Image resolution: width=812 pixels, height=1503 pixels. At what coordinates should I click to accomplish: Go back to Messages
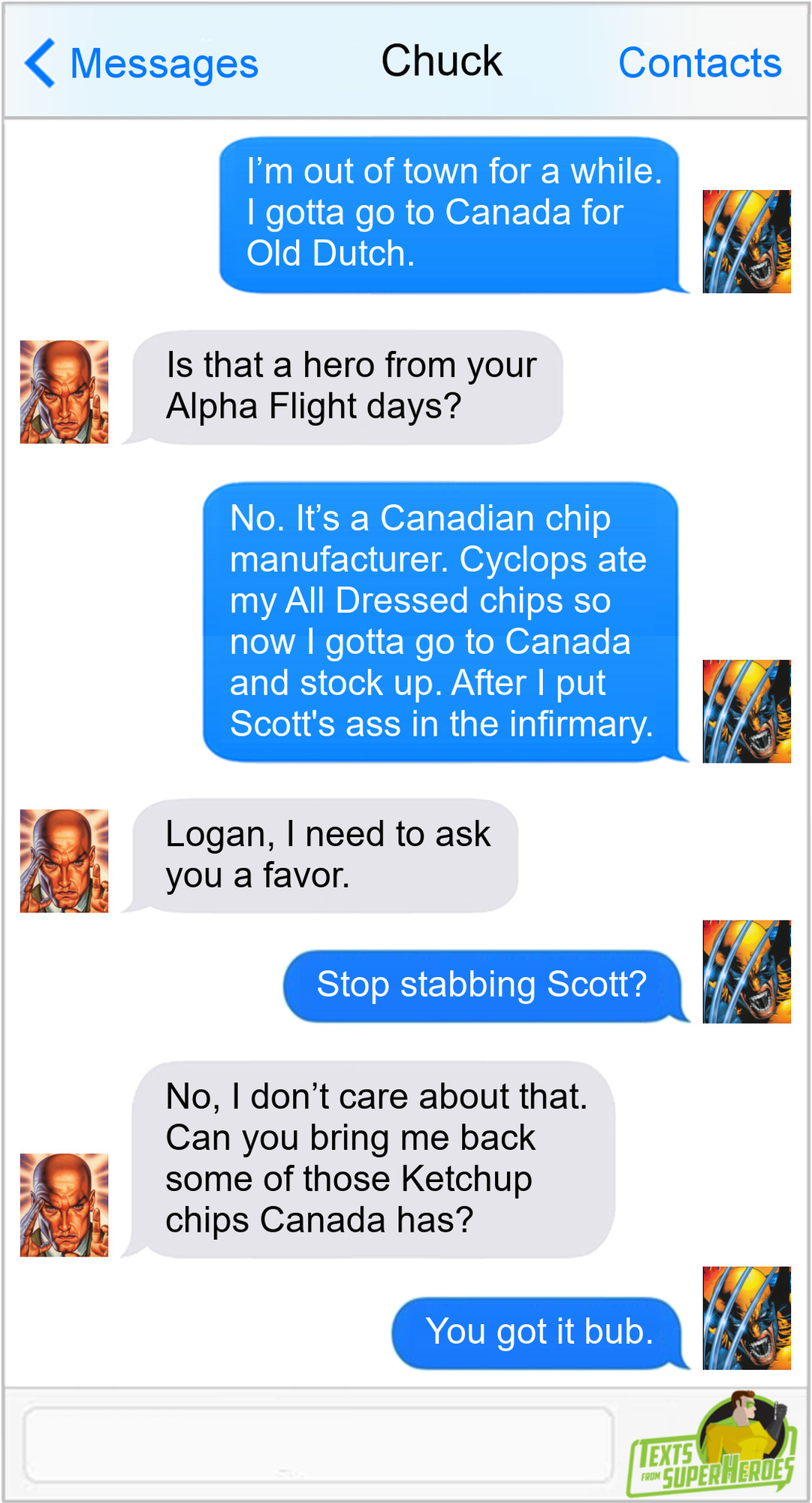click(x=164, y=64)
